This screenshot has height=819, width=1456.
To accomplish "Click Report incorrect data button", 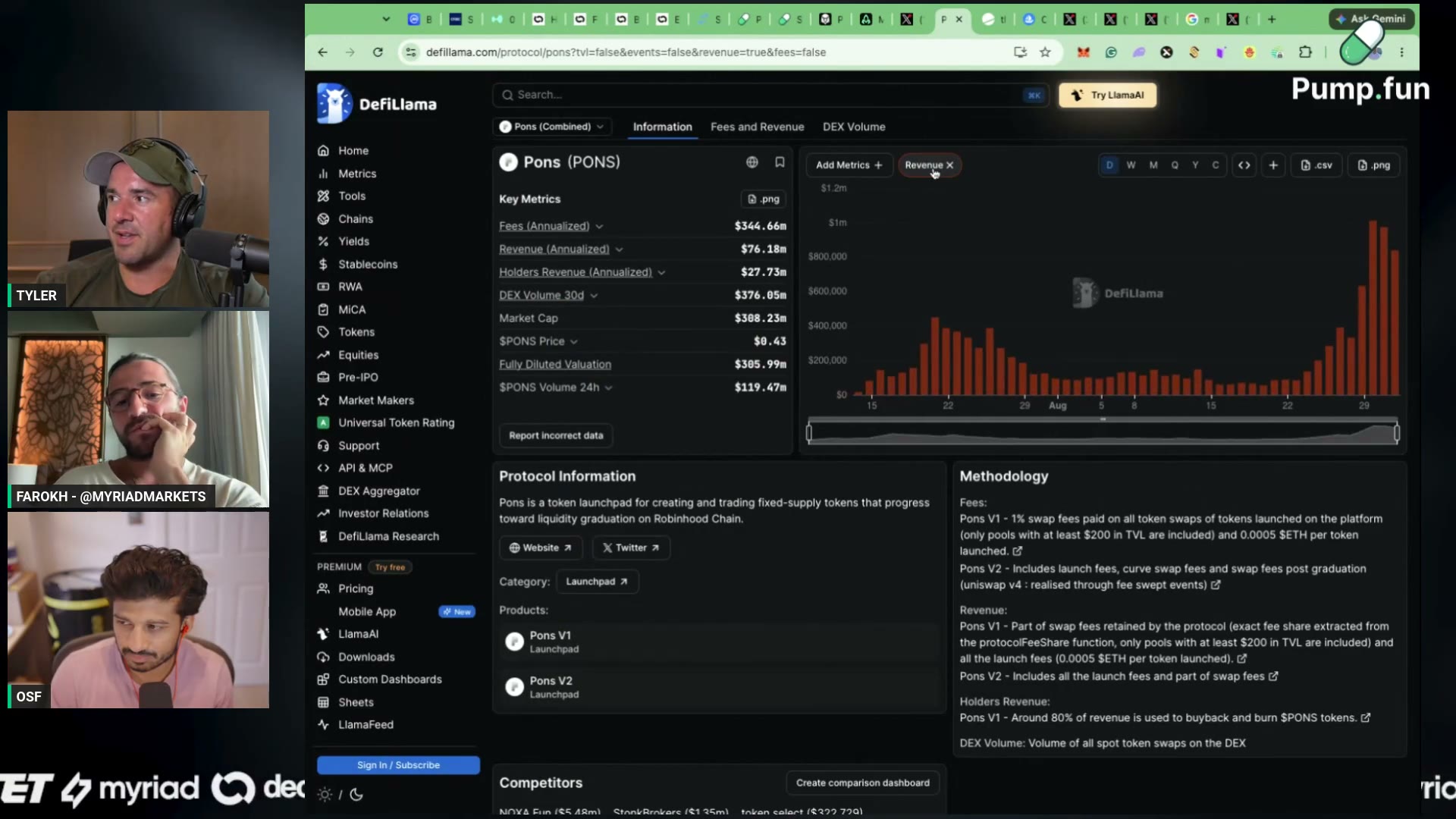I will 556,435.
